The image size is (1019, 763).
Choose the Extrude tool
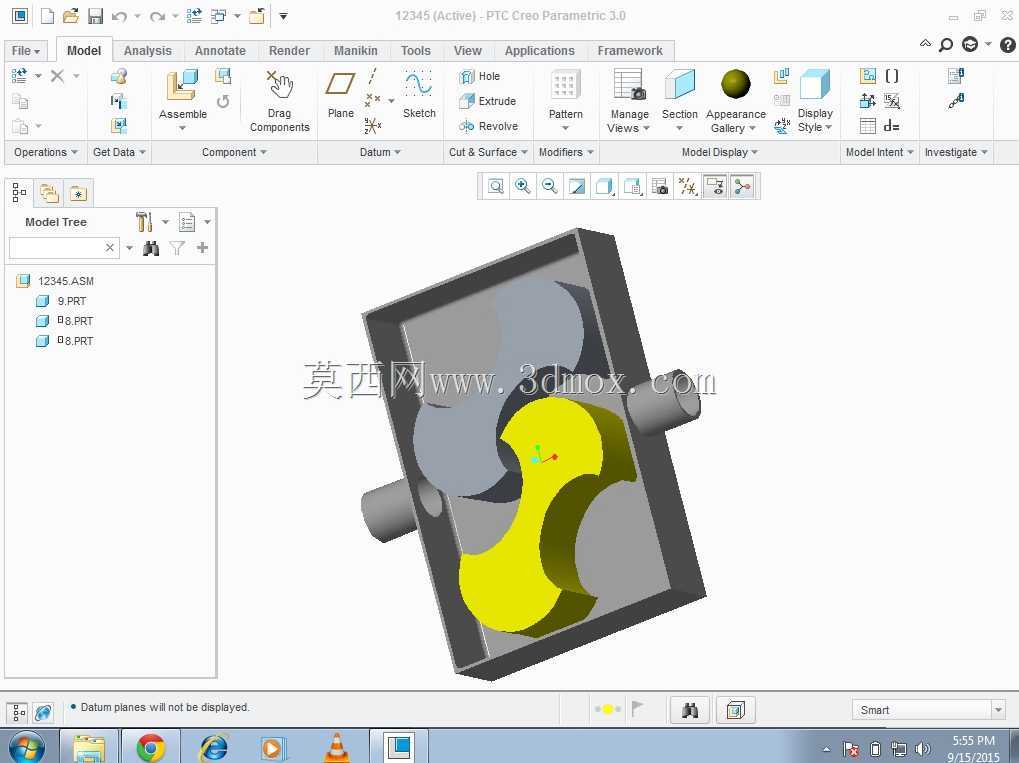pos(487,101)
